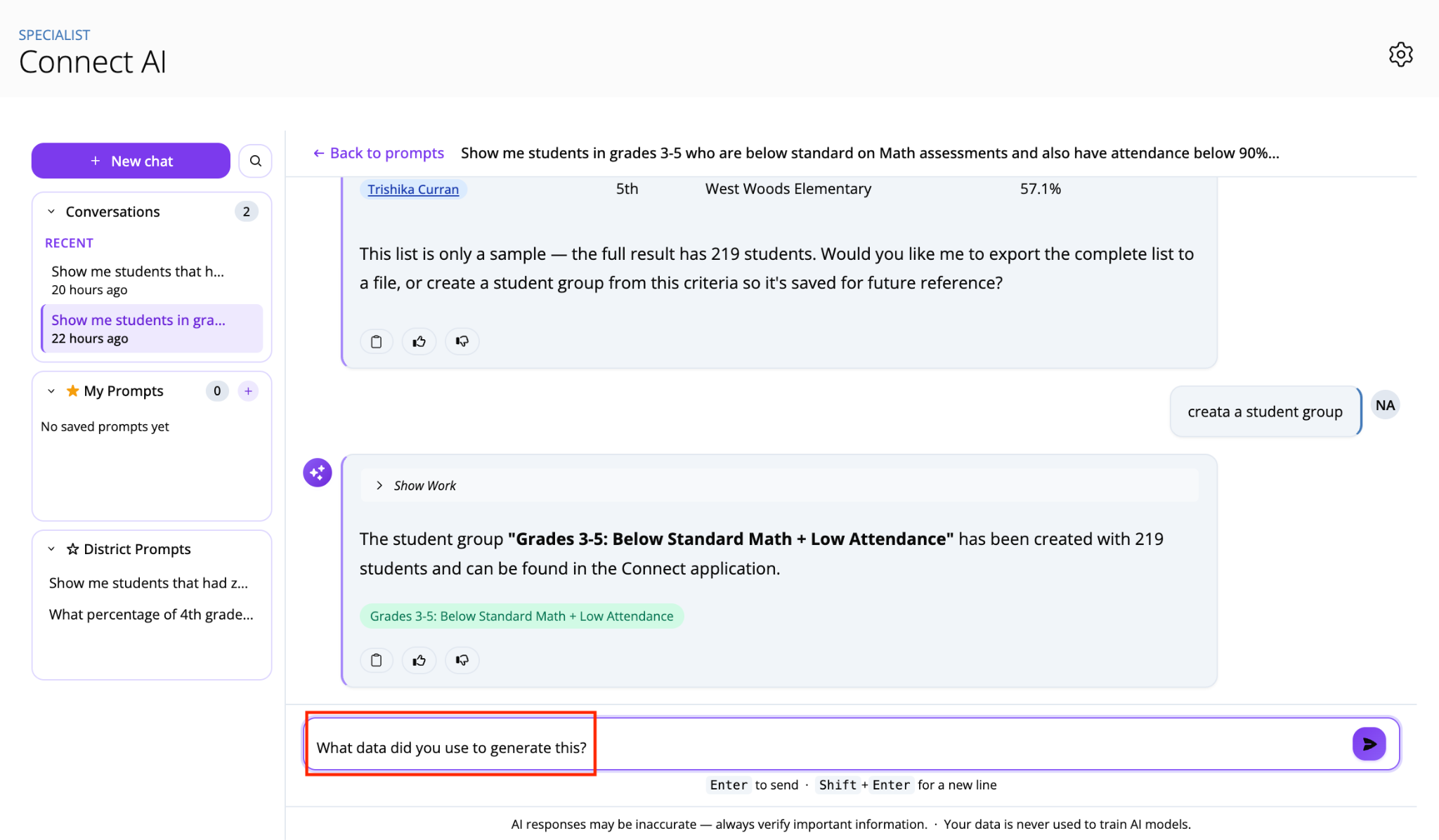Open the Grades 3-5 Below Standard Math group tag
The width and height of the screenshot is (1439, 840).
(x=521, y=616)
